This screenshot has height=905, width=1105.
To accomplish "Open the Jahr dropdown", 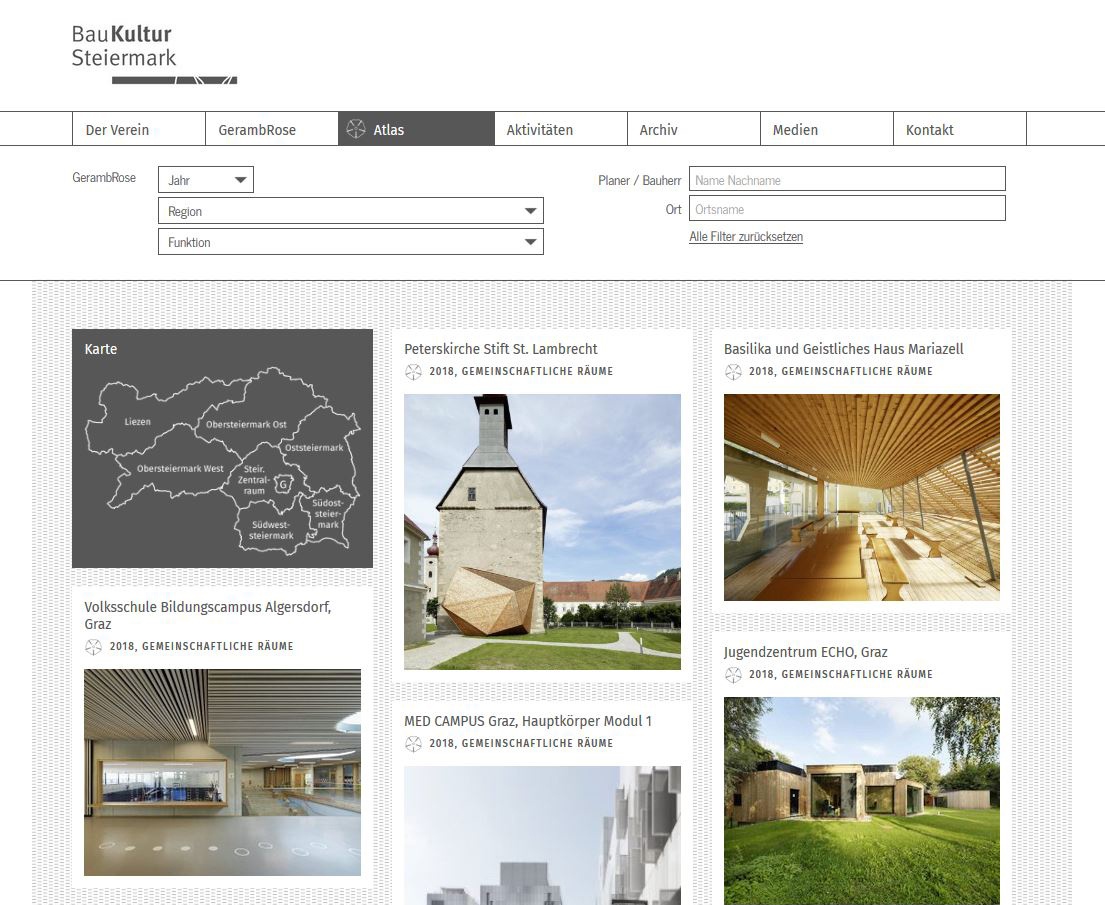I will 206,180.
